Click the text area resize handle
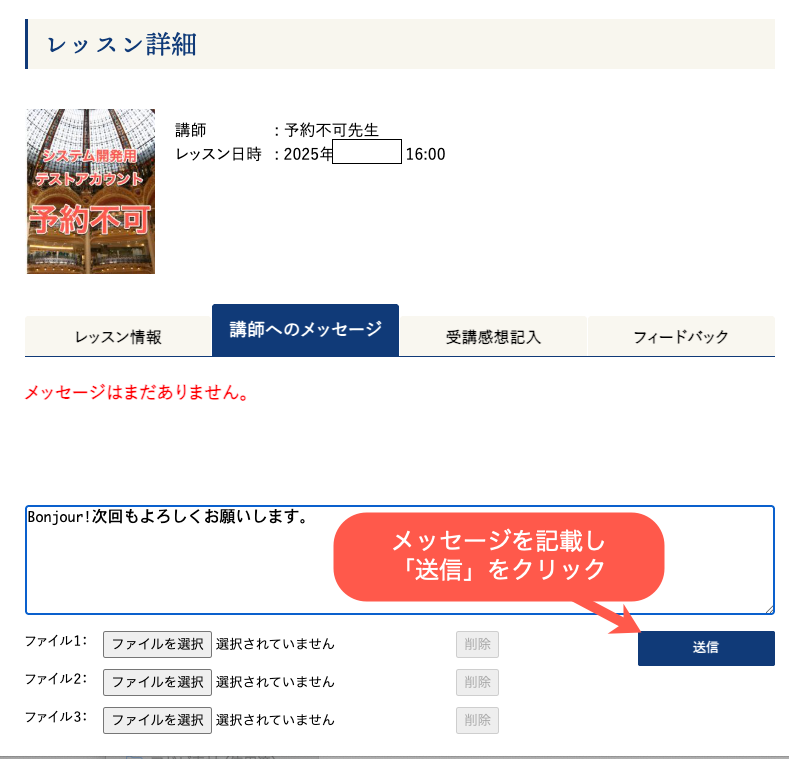 pyautogui.click(x=769, y=609)
